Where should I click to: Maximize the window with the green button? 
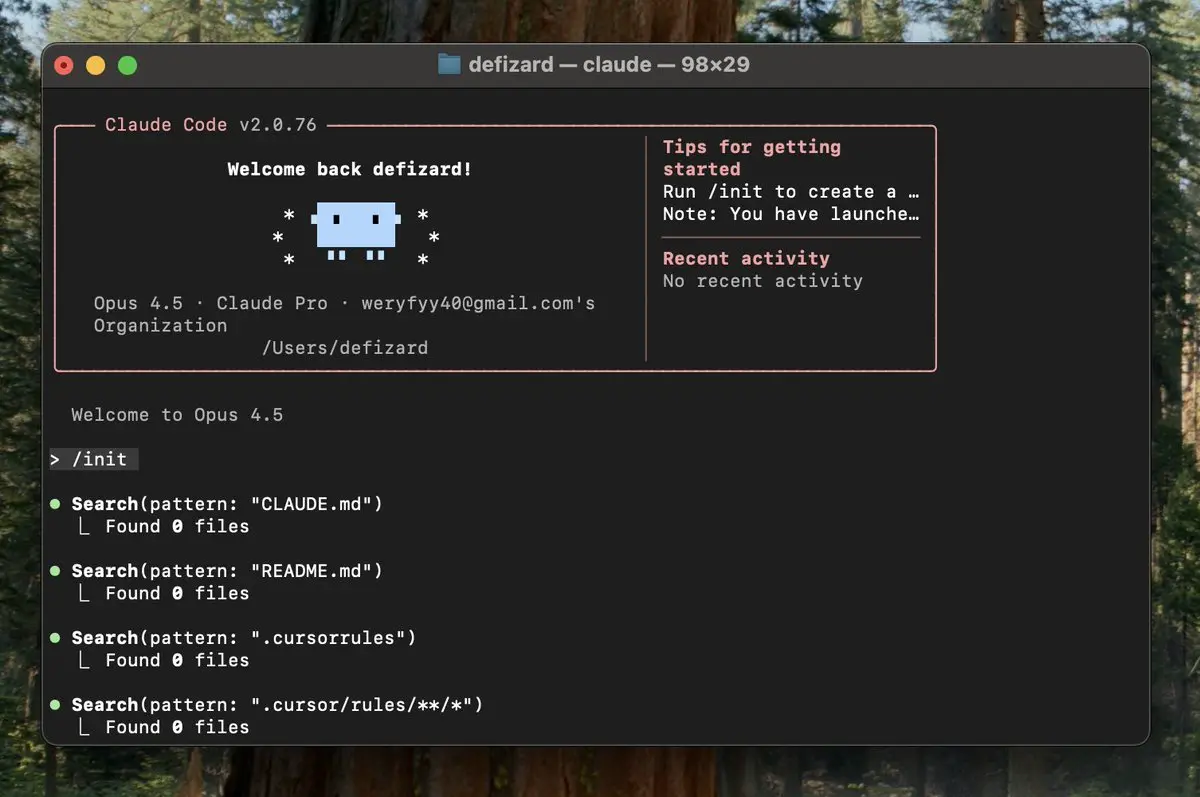point(128,66)
